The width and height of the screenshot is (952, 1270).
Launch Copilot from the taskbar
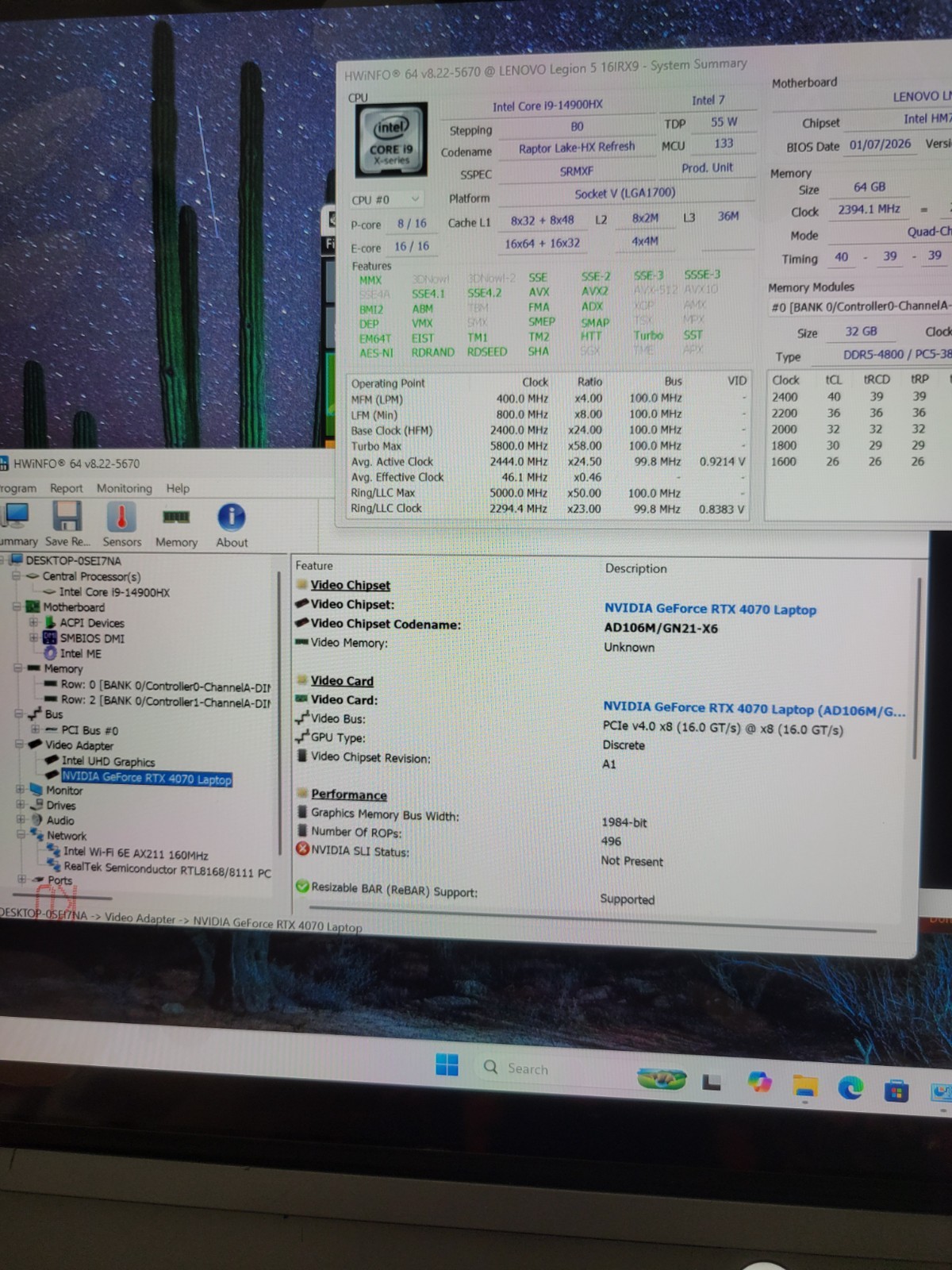point(759,1083)
